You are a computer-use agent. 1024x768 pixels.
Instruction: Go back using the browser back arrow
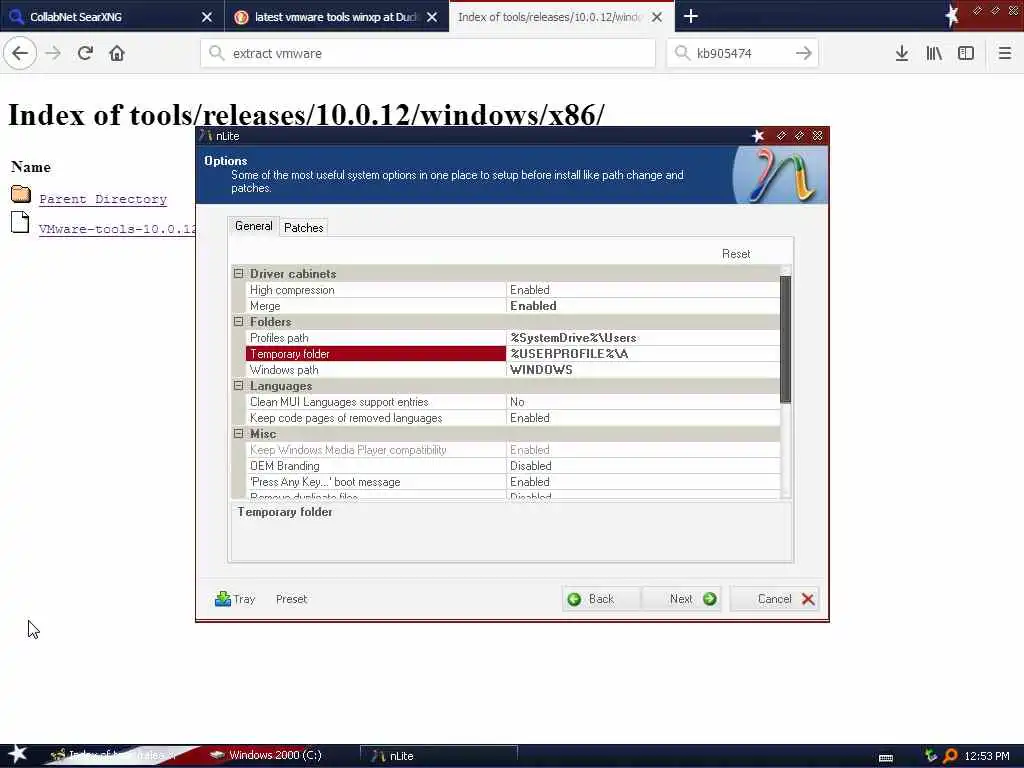pyautogui.click(x=20, y=54)
